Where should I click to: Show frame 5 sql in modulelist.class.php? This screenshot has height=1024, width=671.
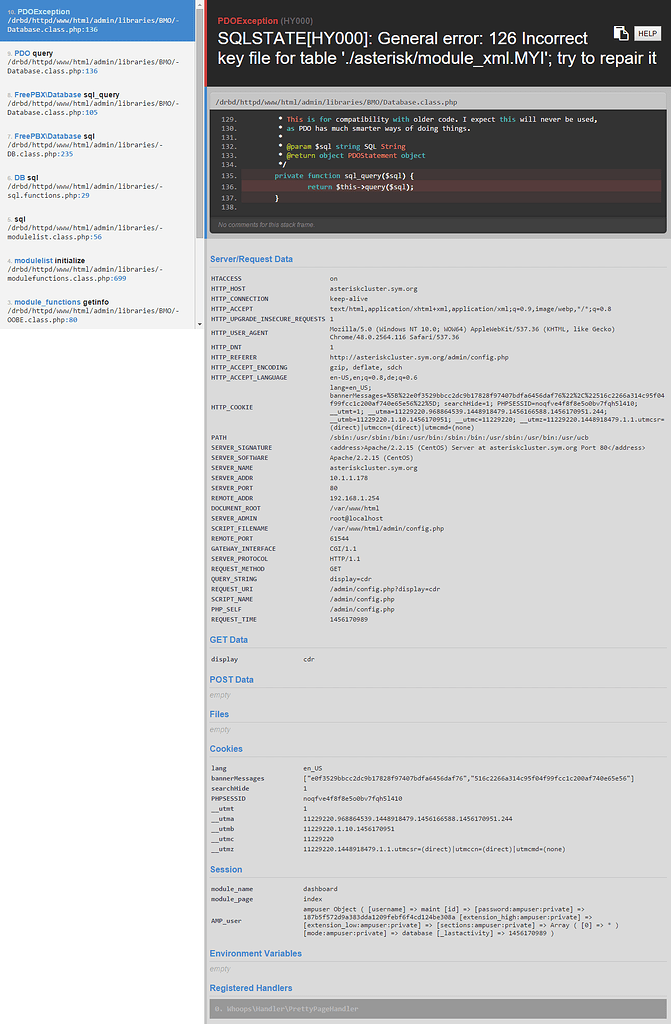point(97,227)
